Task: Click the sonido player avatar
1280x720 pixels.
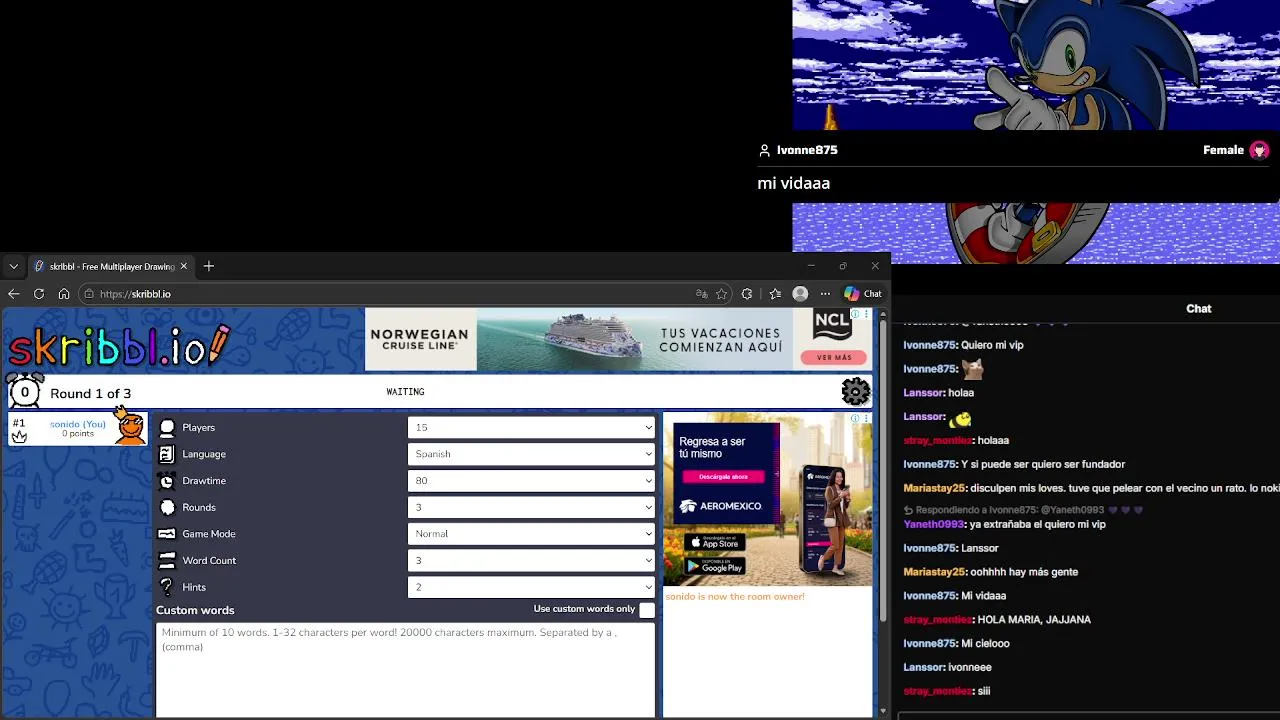Action: click(129, 427)
